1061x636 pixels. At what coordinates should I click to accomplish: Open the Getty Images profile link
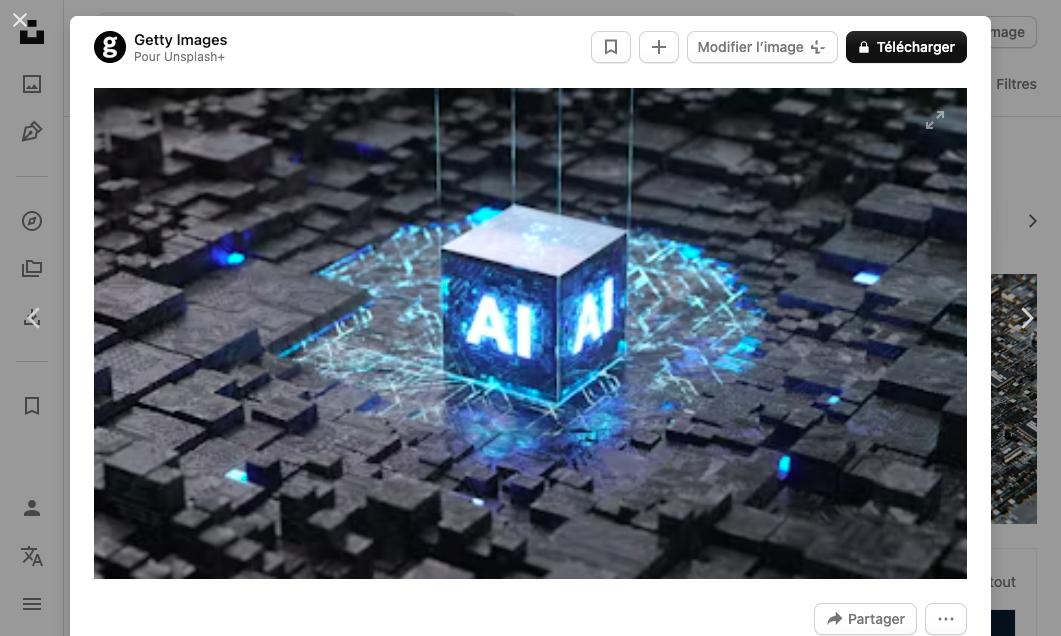[180, 40]
